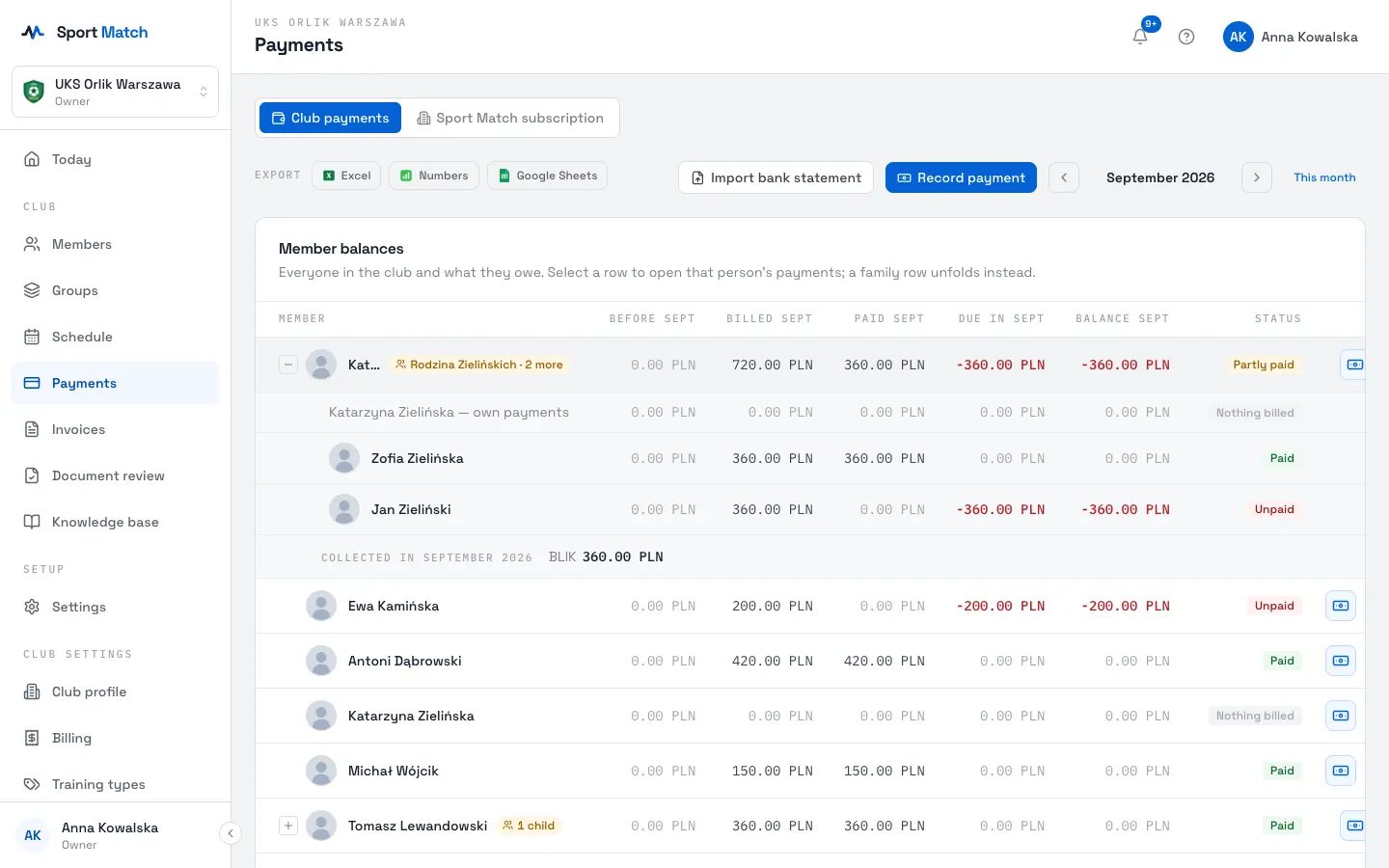Image resolution: width=1389 pixels, height=868 pixels.
Task: Open Anna Kowalska profile avatar in header
Action: 1239,37
